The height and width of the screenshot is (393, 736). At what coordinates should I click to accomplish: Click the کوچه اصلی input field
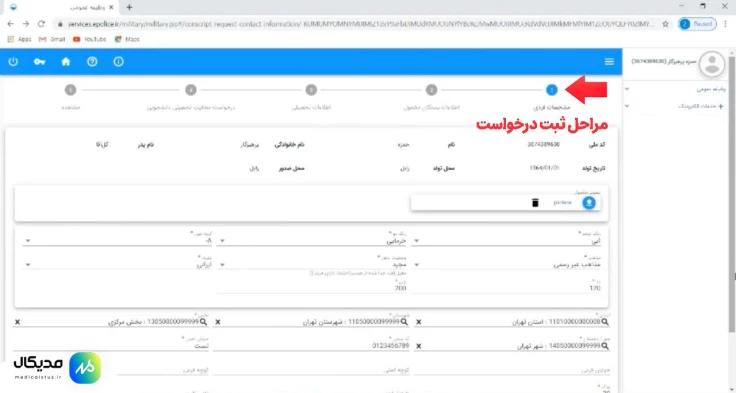pos(311,370)
